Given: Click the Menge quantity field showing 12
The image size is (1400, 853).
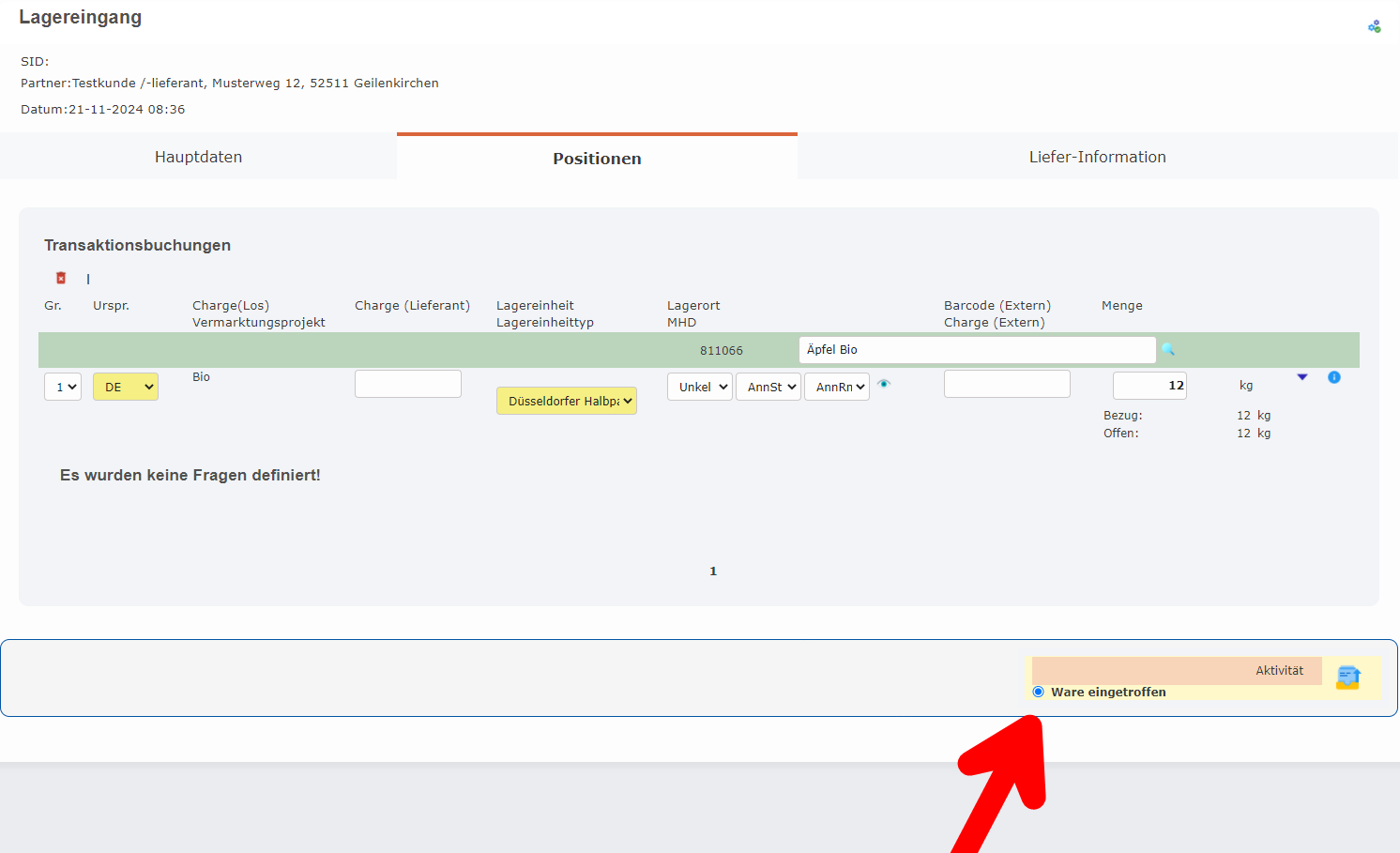Looking at the screenshot, I should pyautogui.click(x=1149, y=386).
